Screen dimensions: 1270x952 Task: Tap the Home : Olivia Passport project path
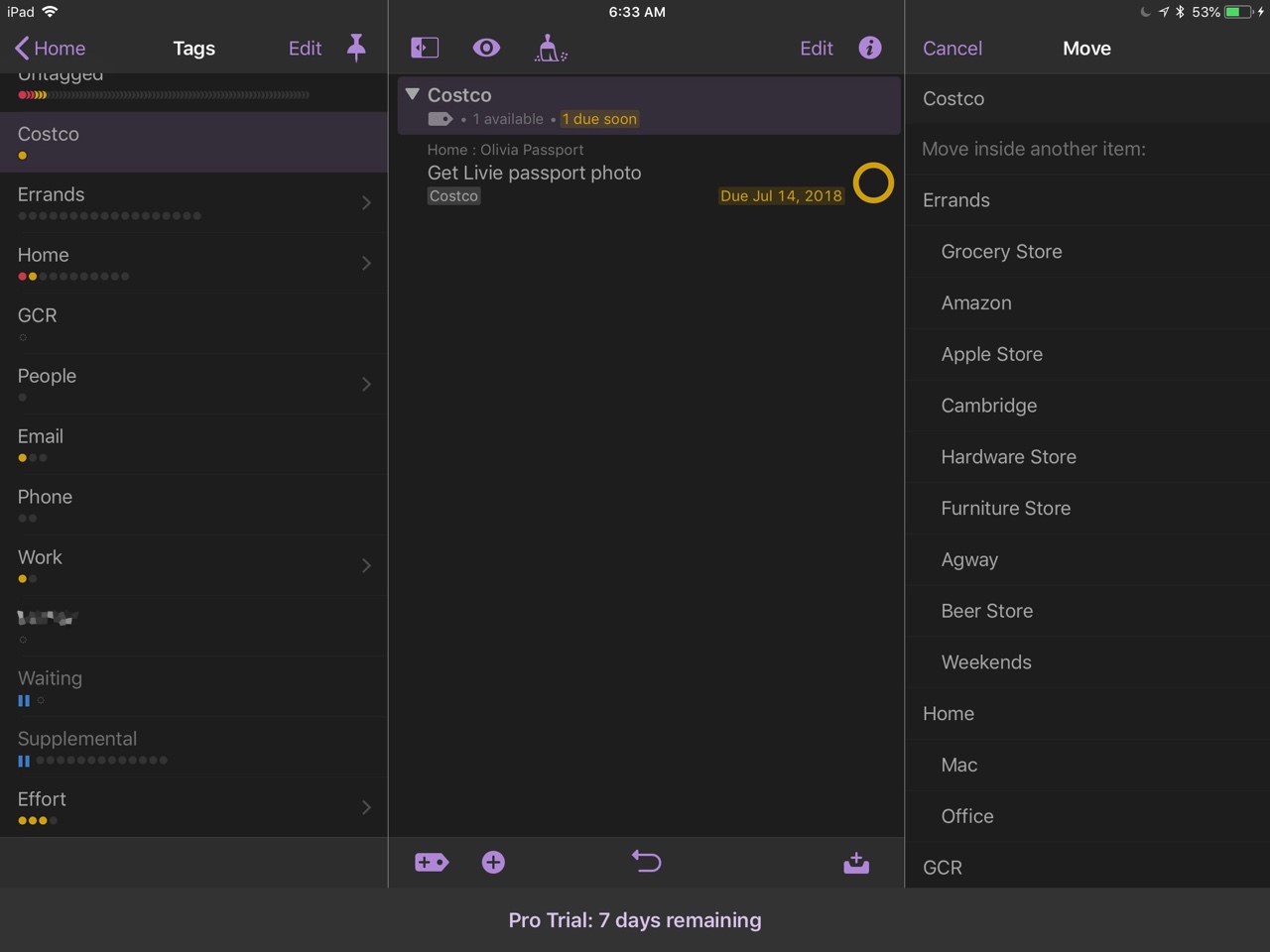(505, 150)
